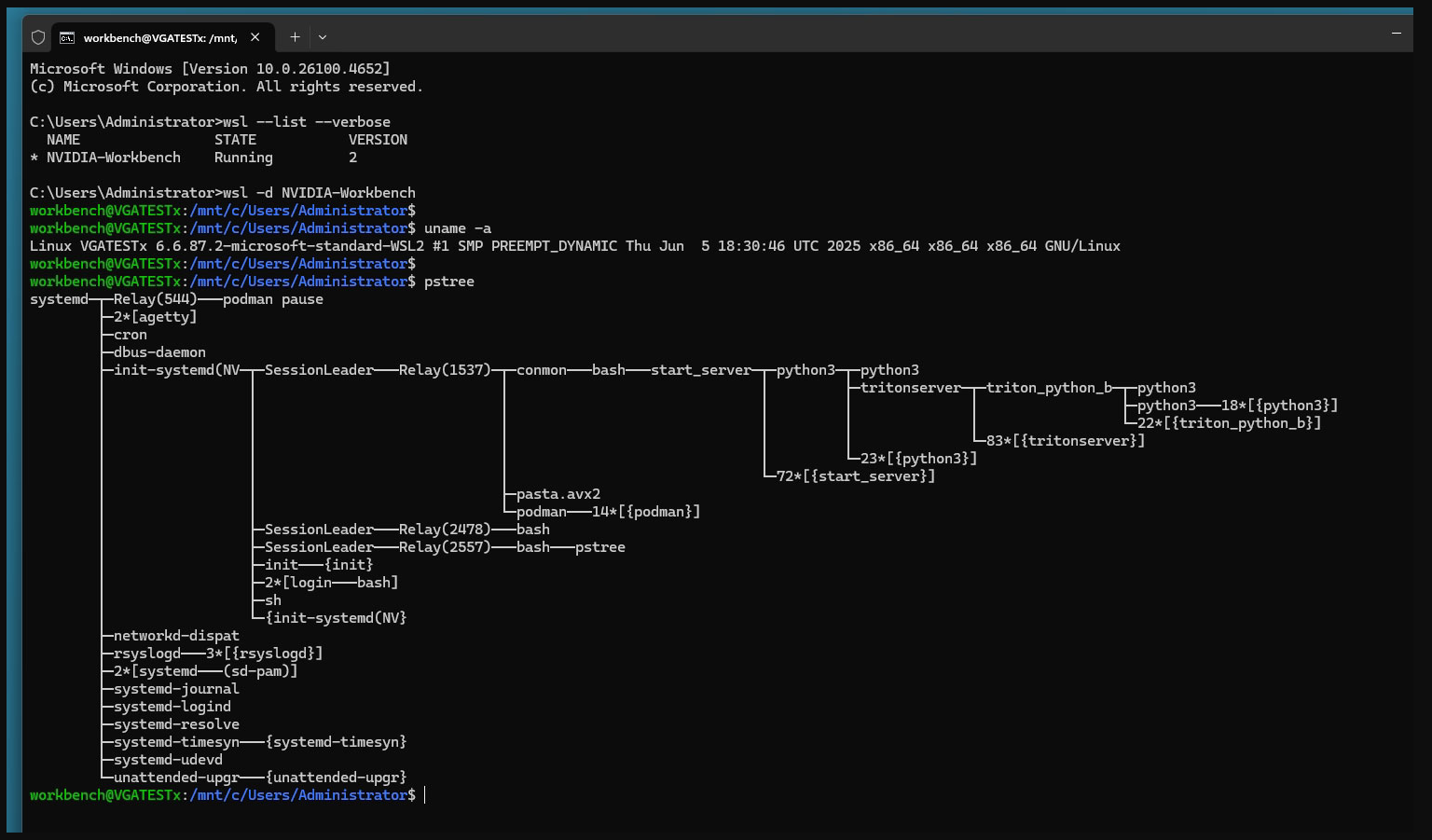Viewport: 1432px width, 840px height.
Task: Click 'Relay(1537)' process entry
Action: pos(445,370)
